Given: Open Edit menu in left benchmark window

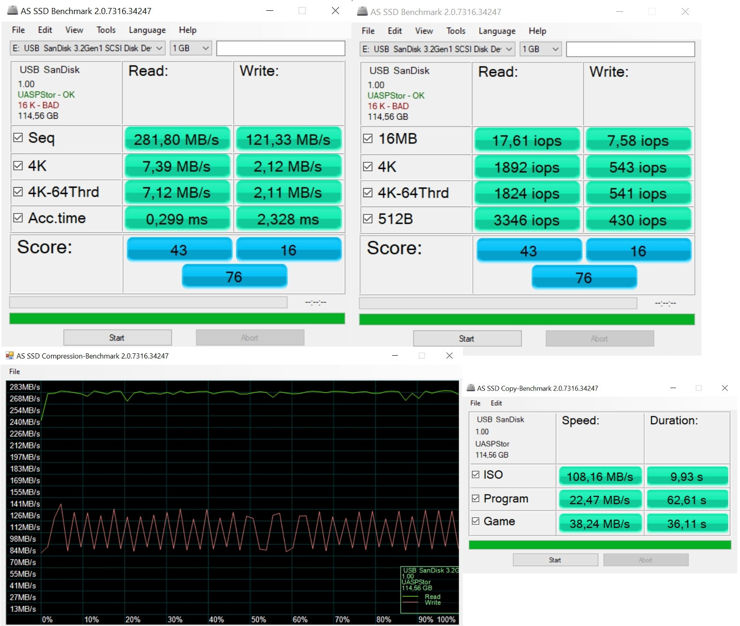Looking at the screenshot, I should point(45,30).
